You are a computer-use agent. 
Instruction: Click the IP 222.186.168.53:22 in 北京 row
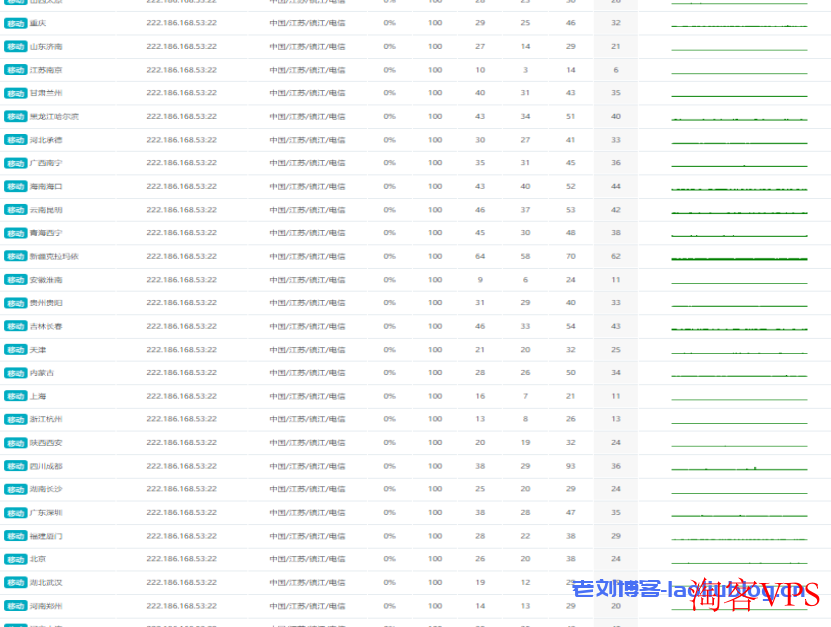pyautogui.click(x=181, y=559)
